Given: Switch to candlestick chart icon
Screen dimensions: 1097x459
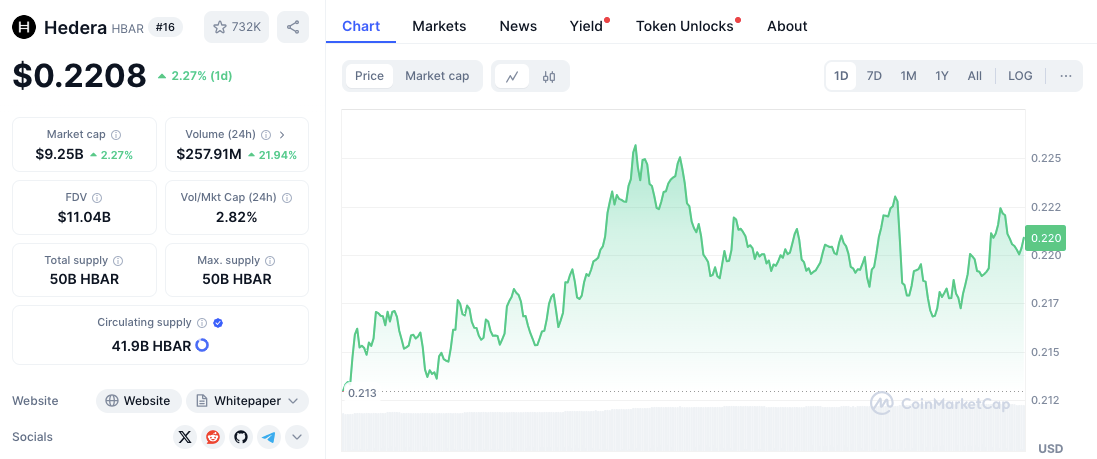Looking at the screenshot, I should click(548, 76).
